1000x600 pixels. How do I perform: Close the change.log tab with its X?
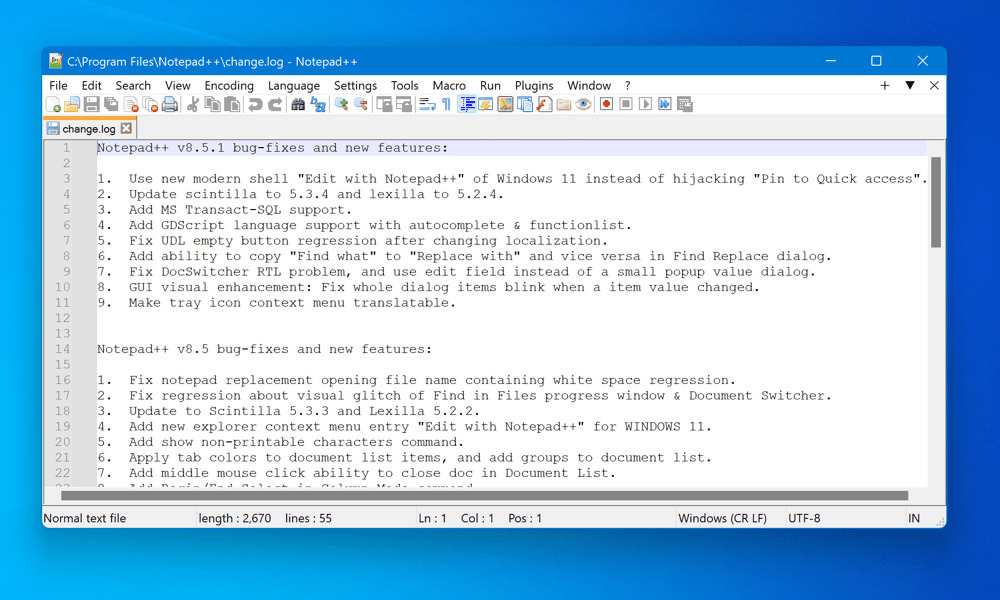click(x=126, y=128)
